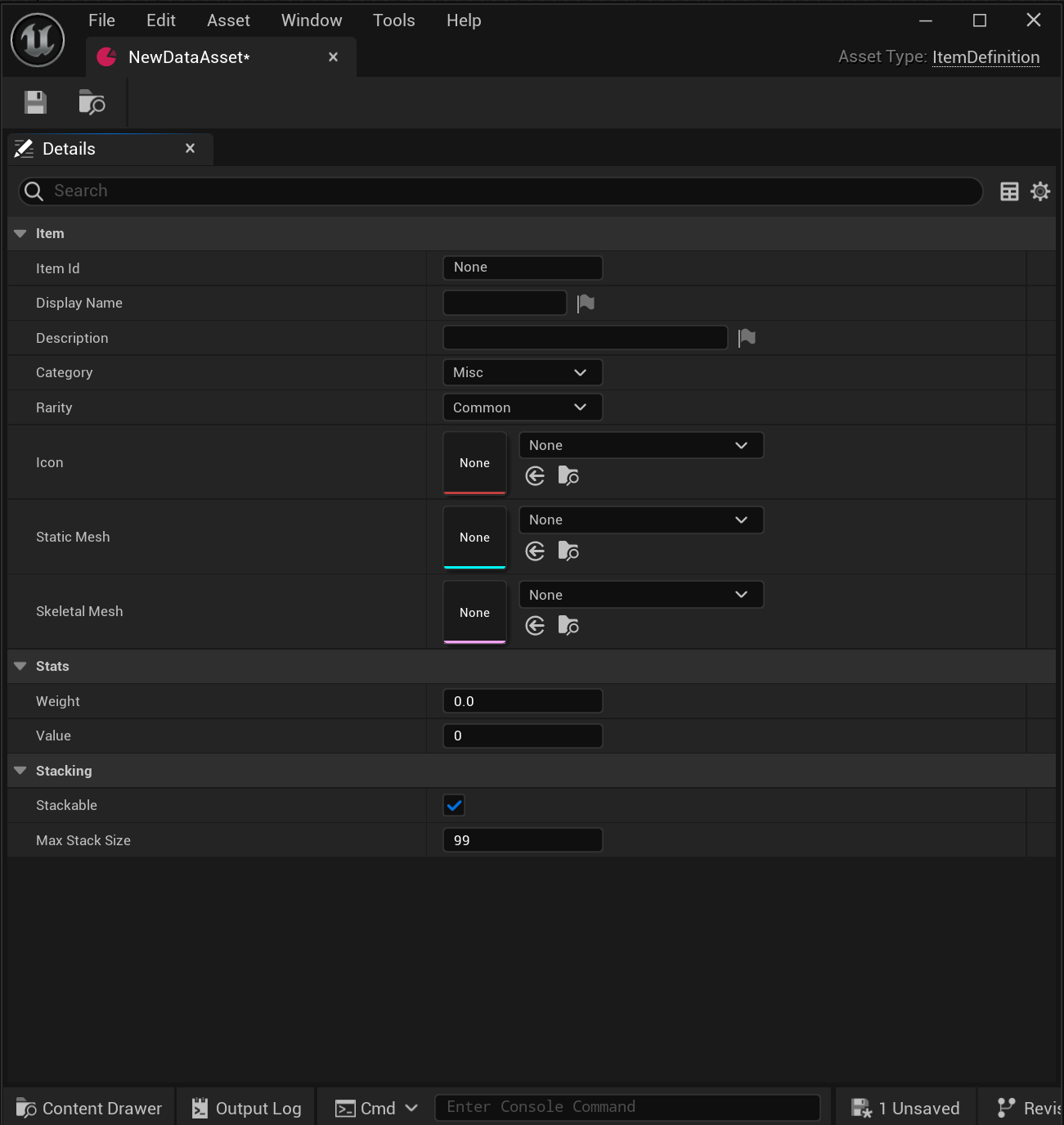This screenshot has height=1125, width=1064.
Task: Open the Tools menu
Action: click(x=393, y=20)
